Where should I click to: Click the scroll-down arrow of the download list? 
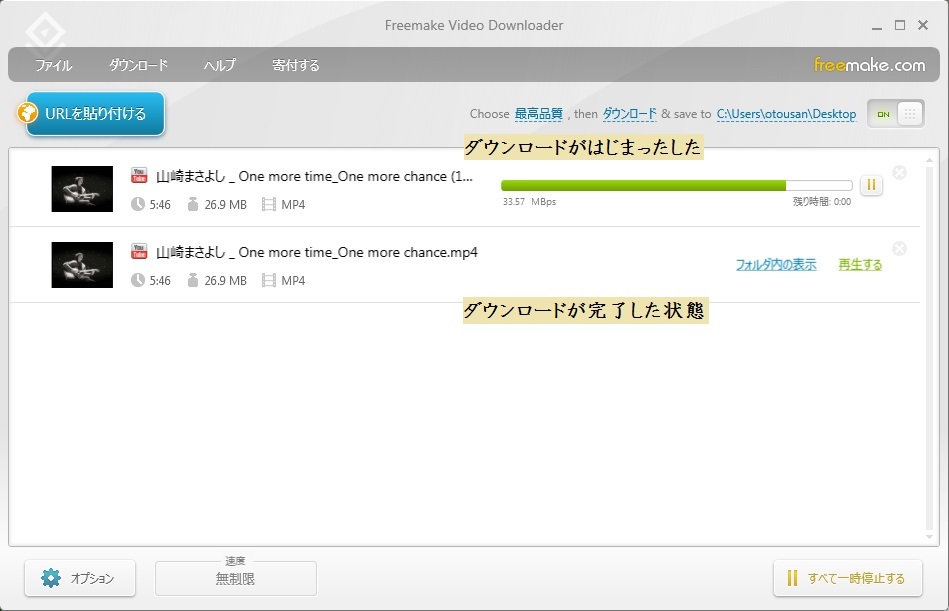[930, 536]
